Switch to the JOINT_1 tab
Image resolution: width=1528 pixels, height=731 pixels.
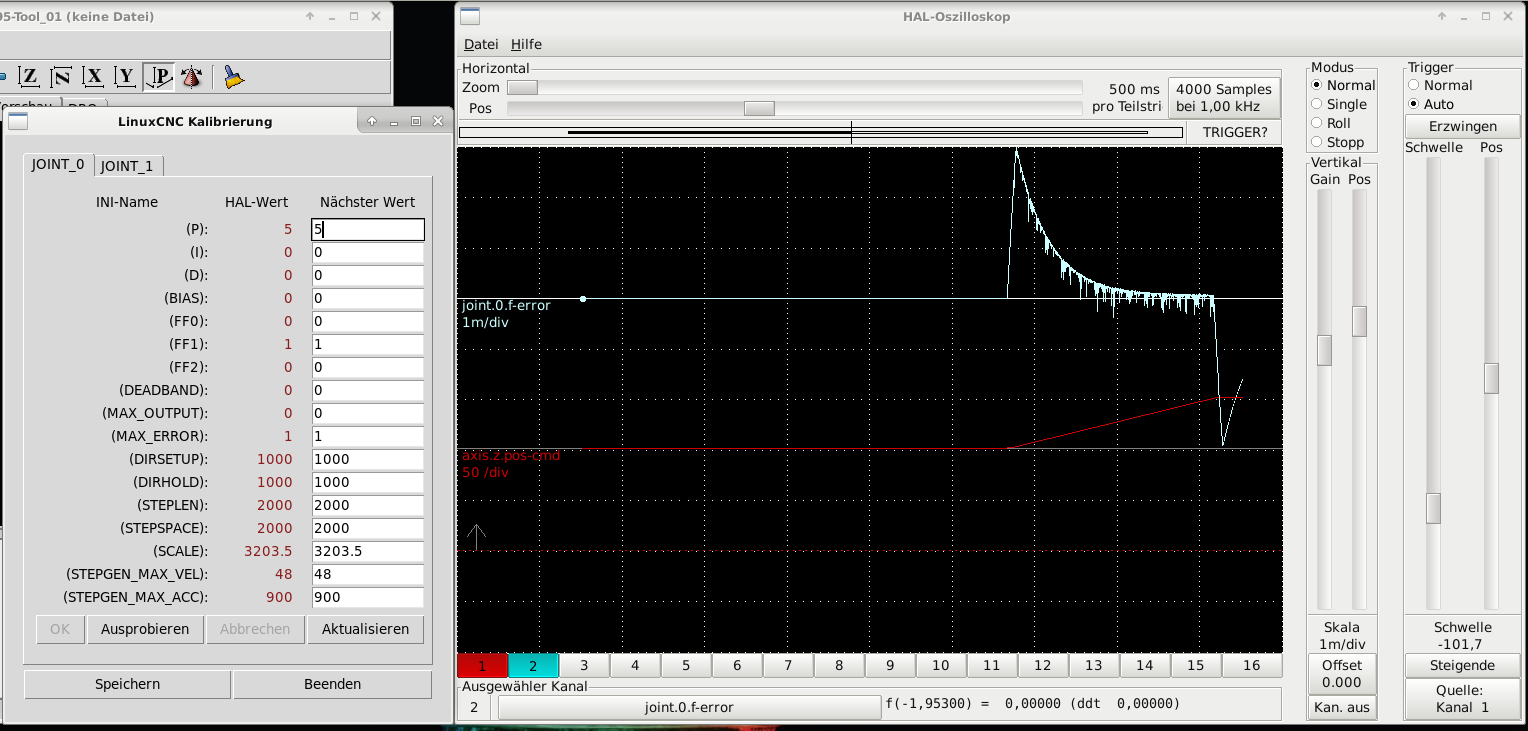click(128, 166)
